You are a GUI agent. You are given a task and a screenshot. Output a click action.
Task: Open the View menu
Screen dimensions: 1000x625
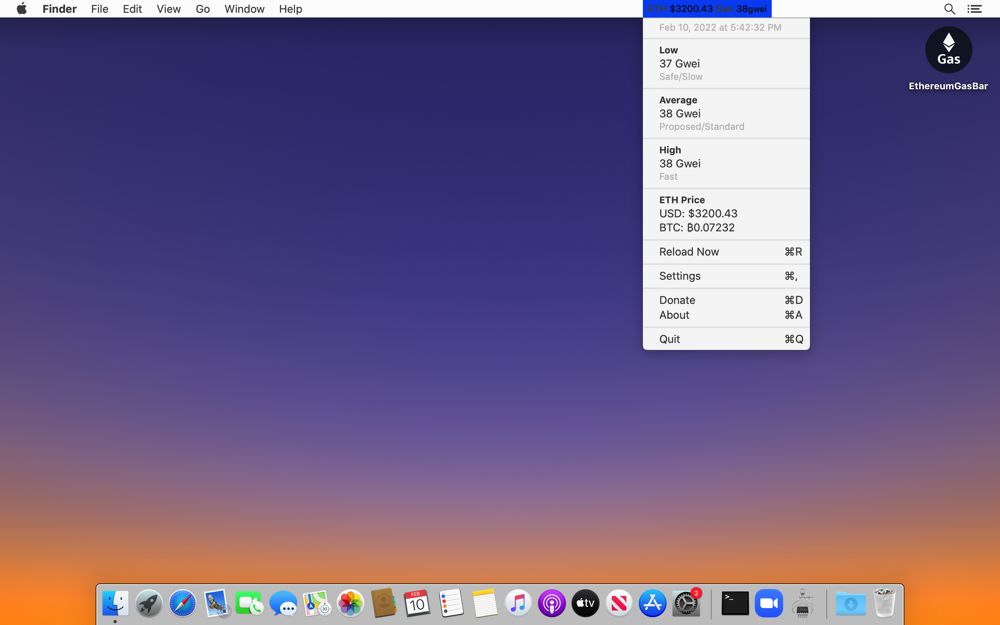point(168,9)
